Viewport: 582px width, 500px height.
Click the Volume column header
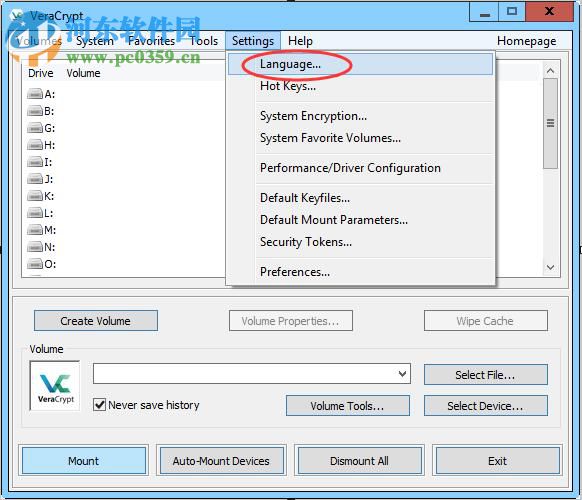click(x=84, y=73)
